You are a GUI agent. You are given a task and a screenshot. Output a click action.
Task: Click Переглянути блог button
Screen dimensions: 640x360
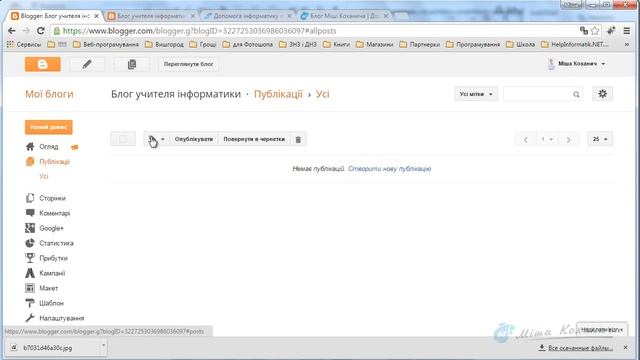click(188, 64)
